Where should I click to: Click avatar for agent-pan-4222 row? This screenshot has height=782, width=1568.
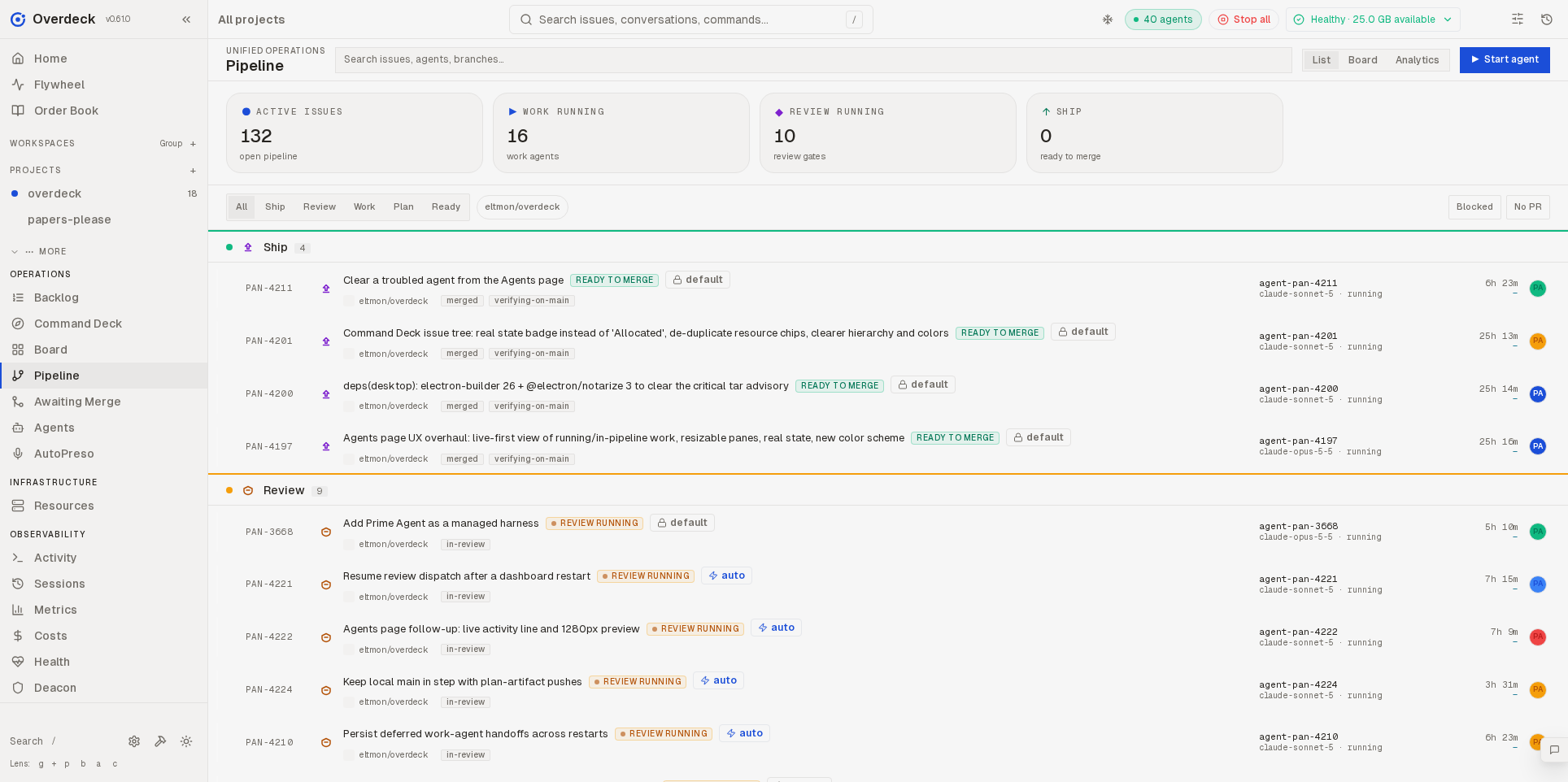(1537, 637)
